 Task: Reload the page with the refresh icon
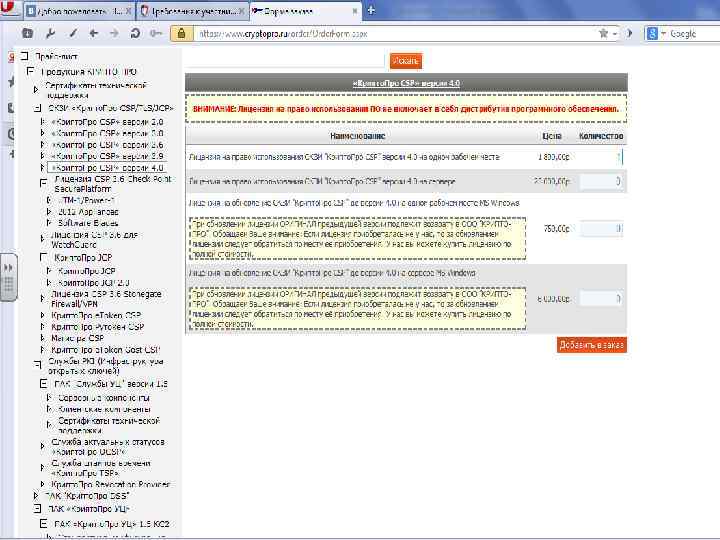click(x=135, y=34)
